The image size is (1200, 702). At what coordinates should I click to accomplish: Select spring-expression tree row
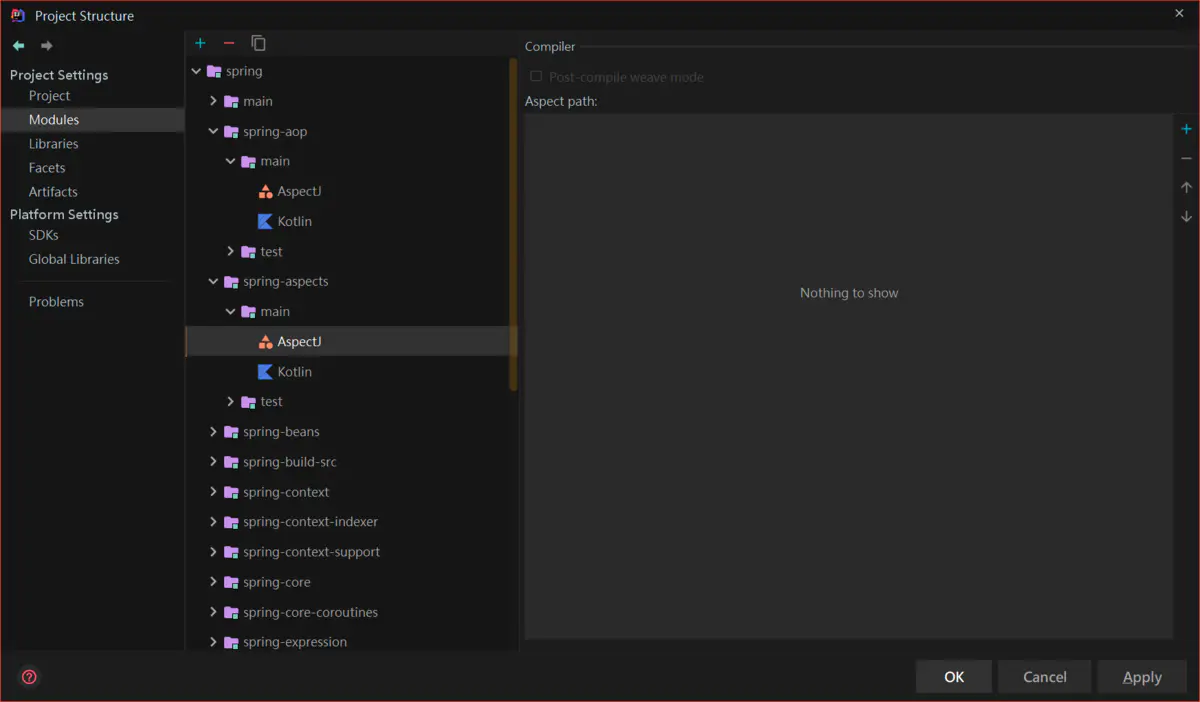352,640
